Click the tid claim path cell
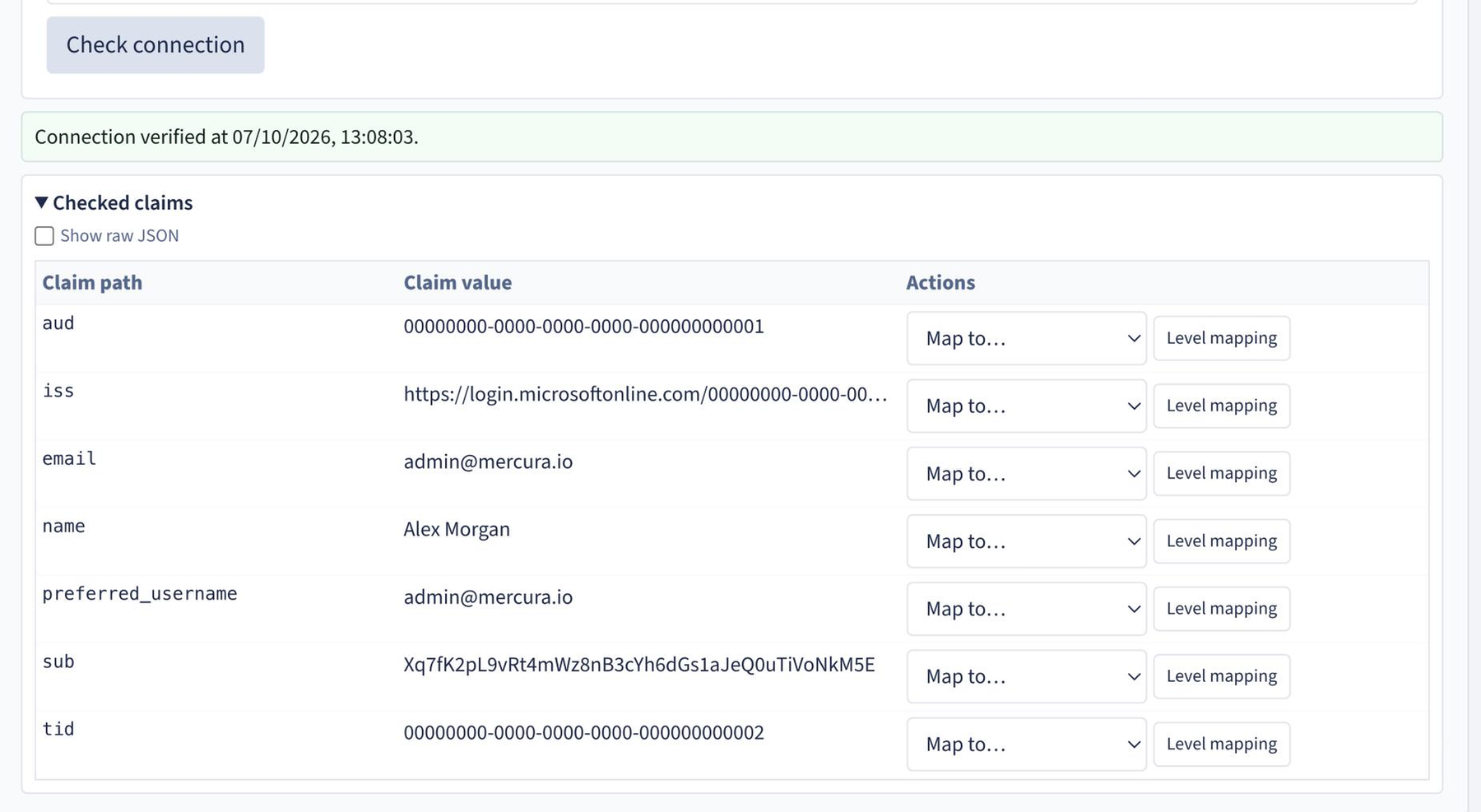 click(58, 729)
